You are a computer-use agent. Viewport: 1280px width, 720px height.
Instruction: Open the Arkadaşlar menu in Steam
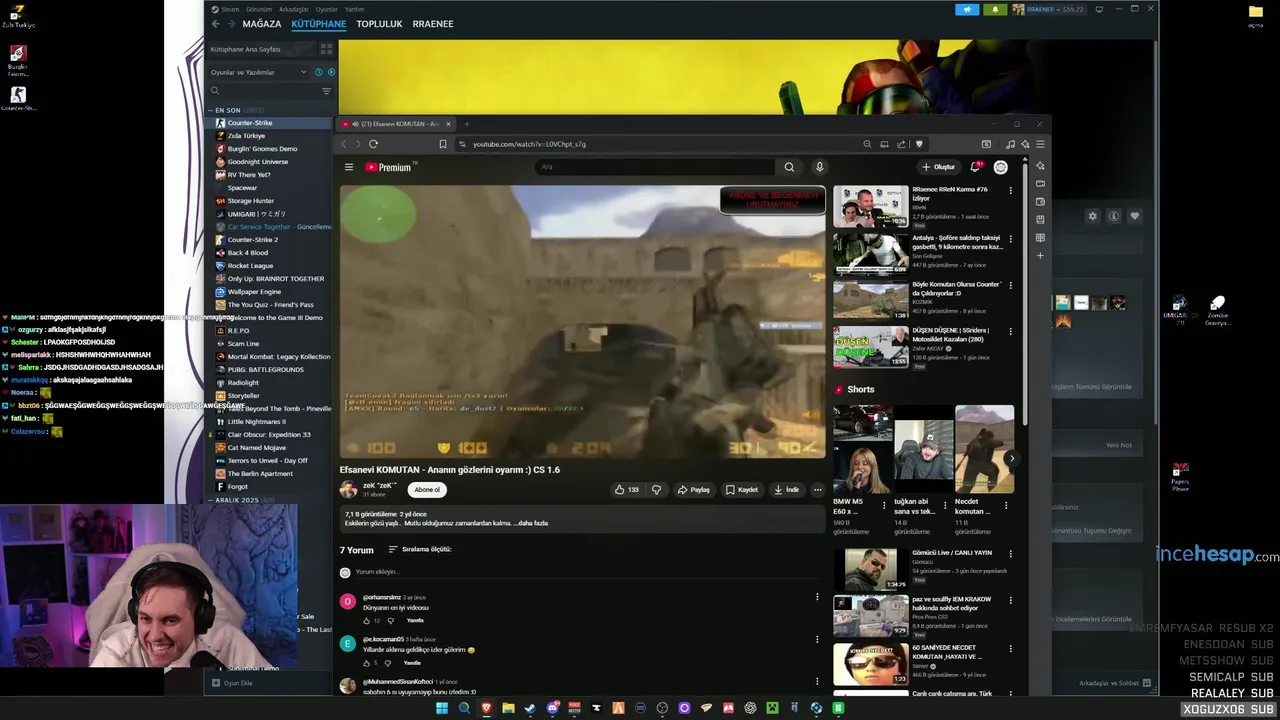coord(294,9)
